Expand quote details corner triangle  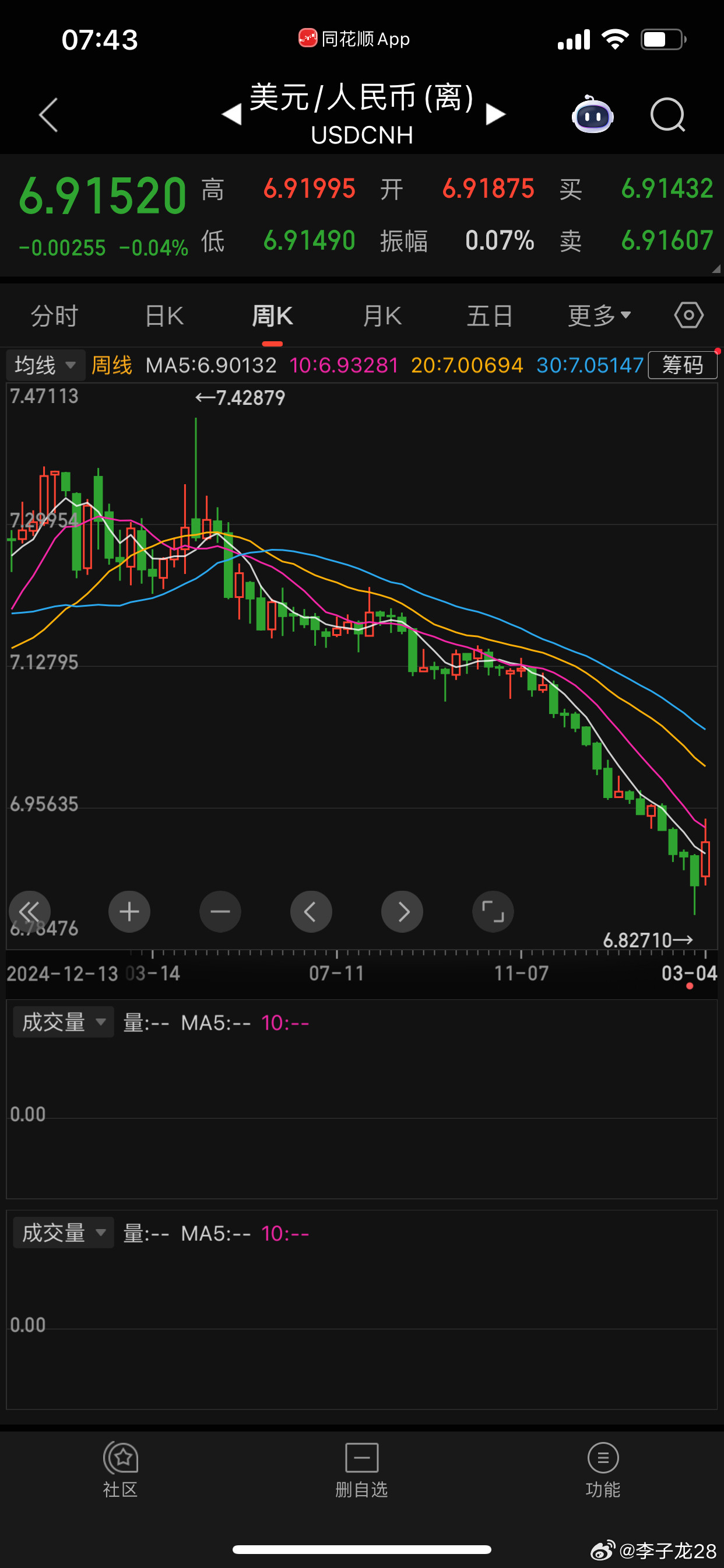click(716, 268)
